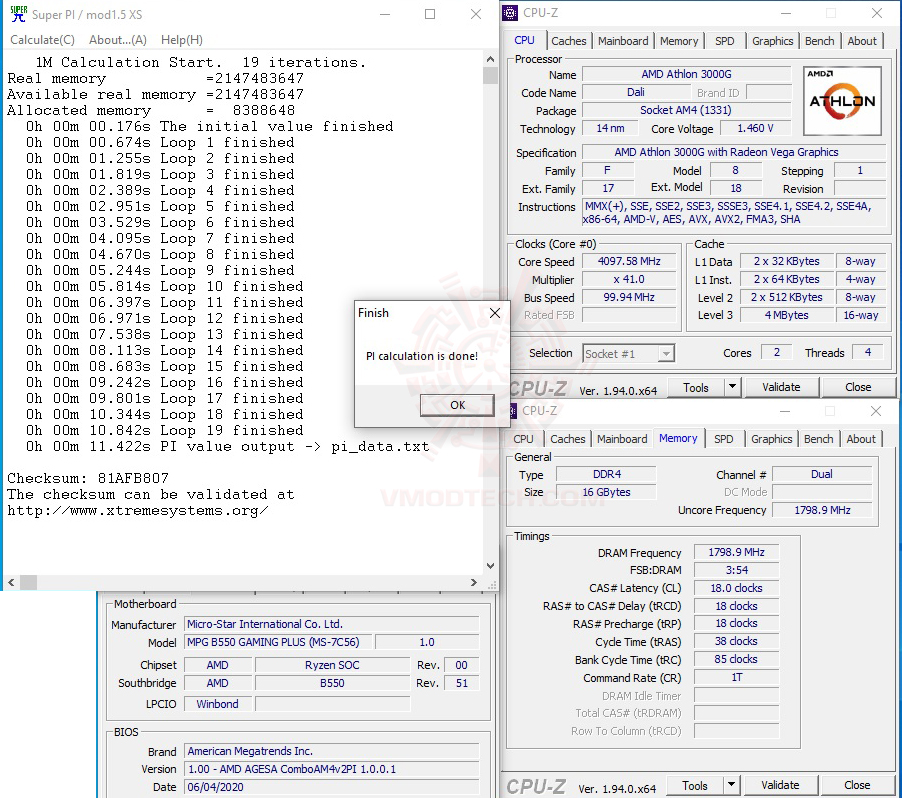Switch to Bench tab in lower CPU-Z window
Viewport: 902px width, 798px height.
pyautogui.click(x=818, y=439)
